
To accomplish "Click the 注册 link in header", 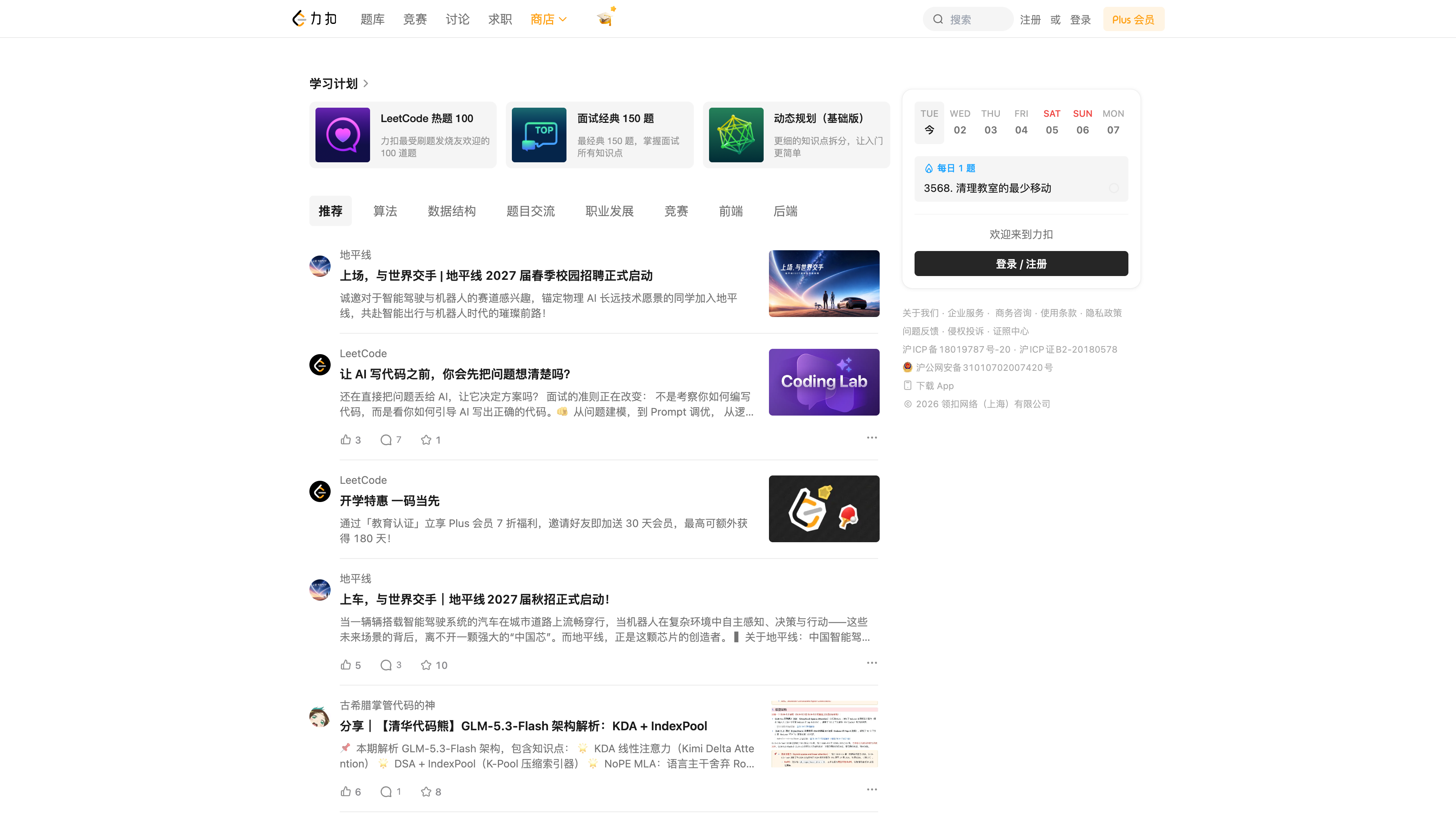I will point(1030,20).
